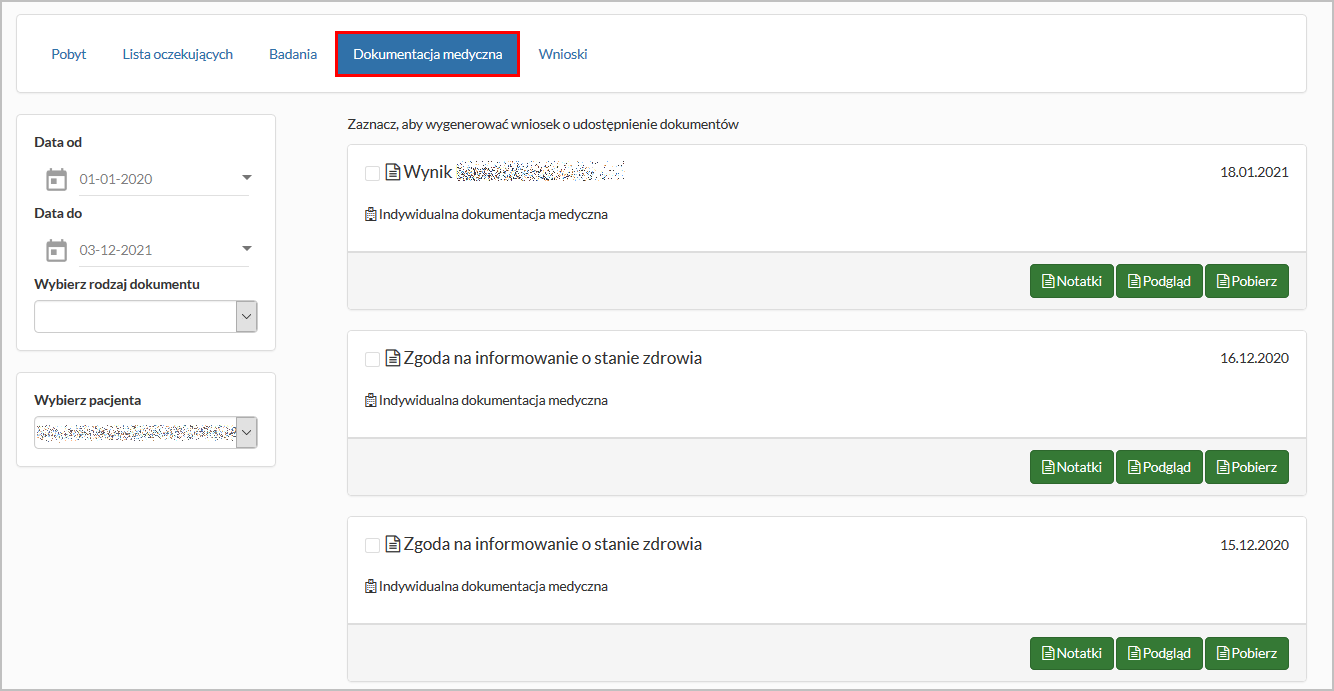Viewport: 1334px width, 691px height.
Task: Expand the Data do date dropdown arrow
Action: tap(246, 248)
